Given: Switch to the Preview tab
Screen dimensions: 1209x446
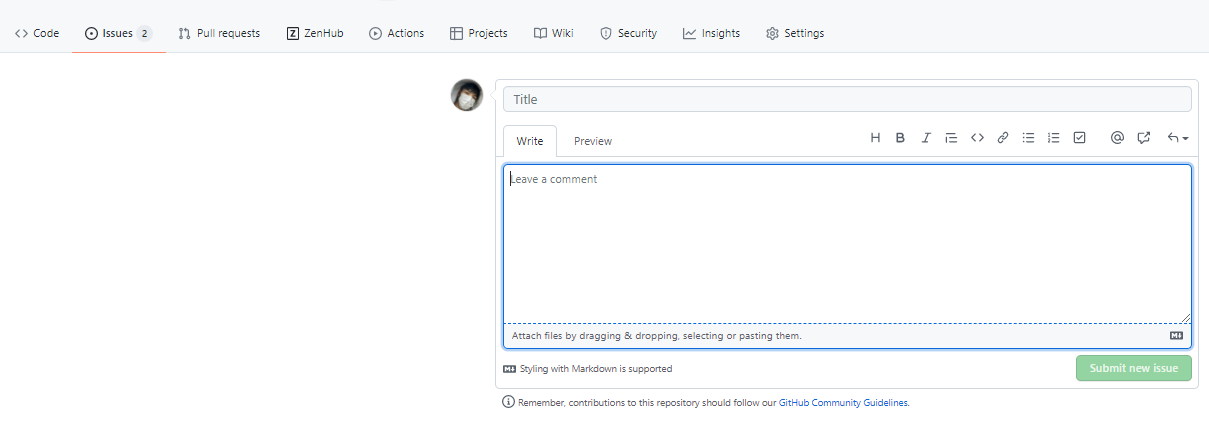Looking at the screenshot, I should (593, 141).
